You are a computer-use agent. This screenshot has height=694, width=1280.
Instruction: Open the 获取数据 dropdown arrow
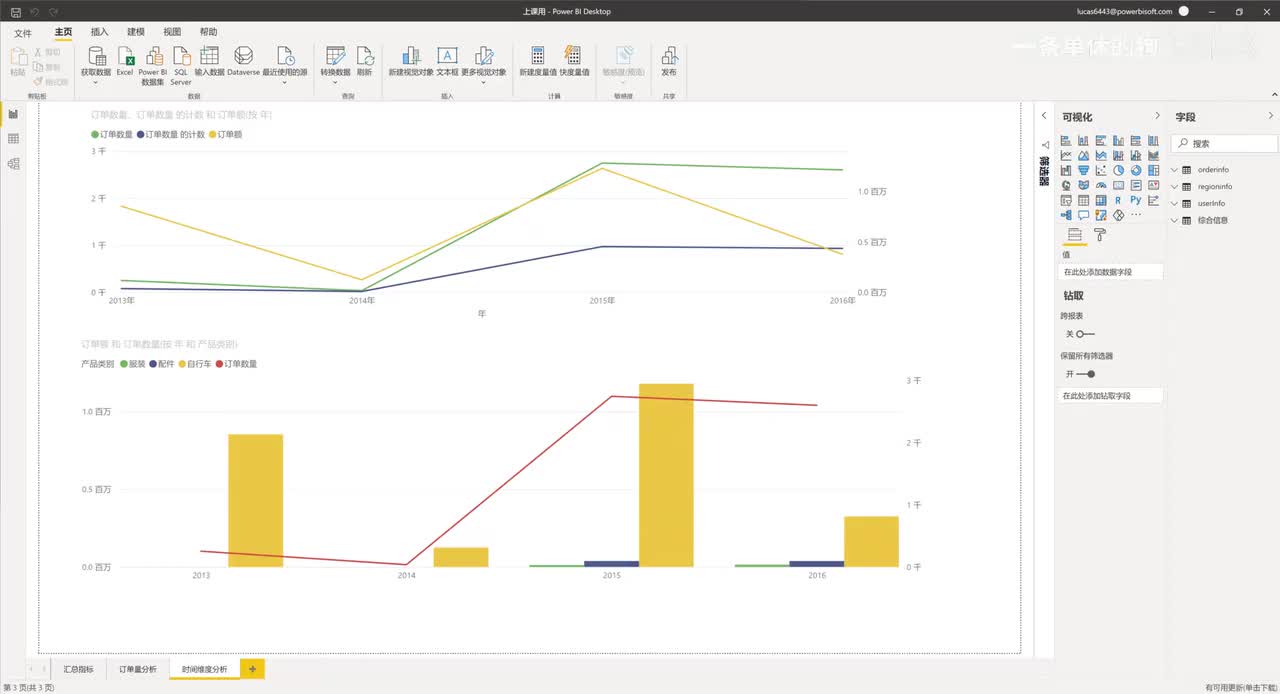96,82
